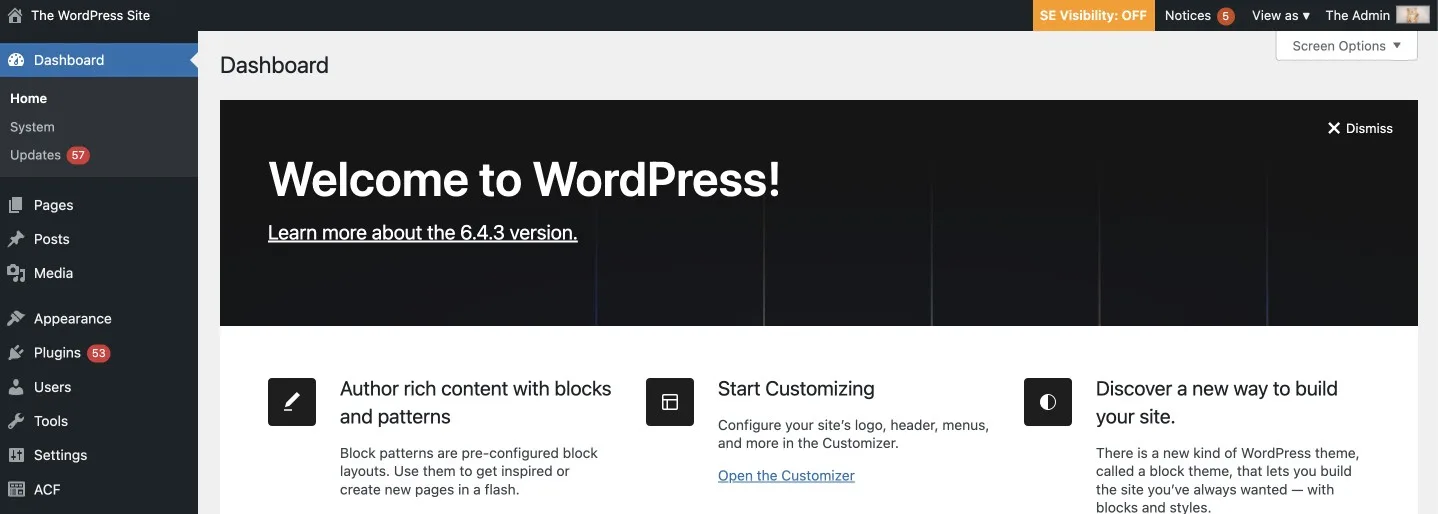Image resolution: width=1438 pixels, height=514 pixels.
Task: Click the ACF grid icon
Action: click(16, 489)
